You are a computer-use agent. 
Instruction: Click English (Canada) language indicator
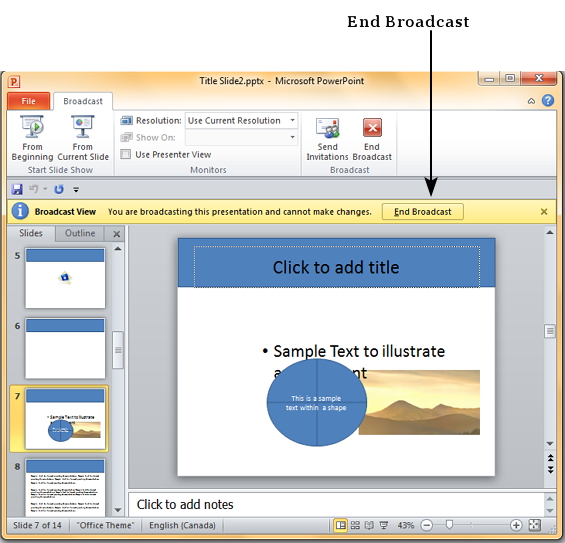point(182,525)
